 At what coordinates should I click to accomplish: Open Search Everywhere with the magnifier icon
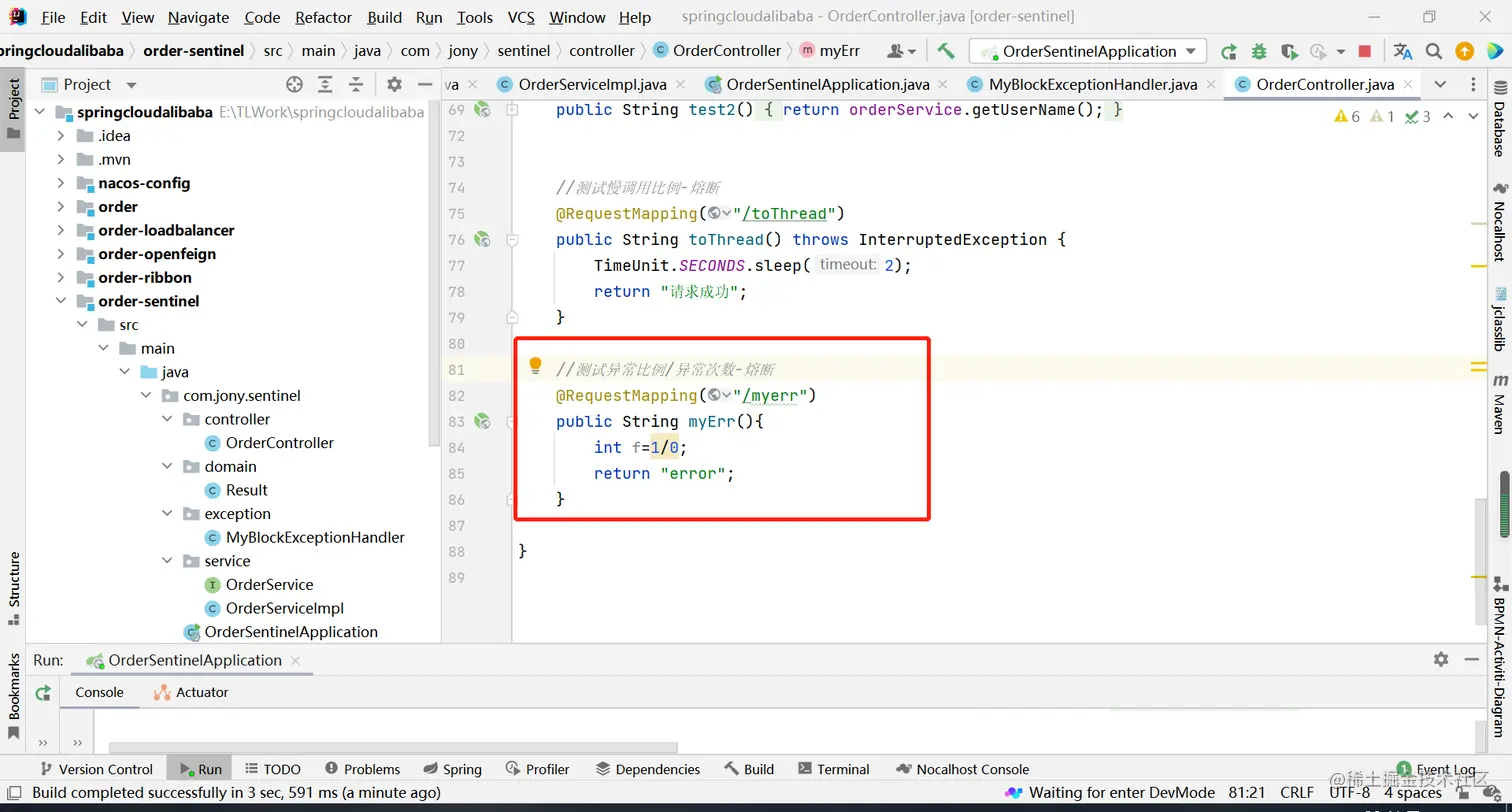[x=1434, y=51]
